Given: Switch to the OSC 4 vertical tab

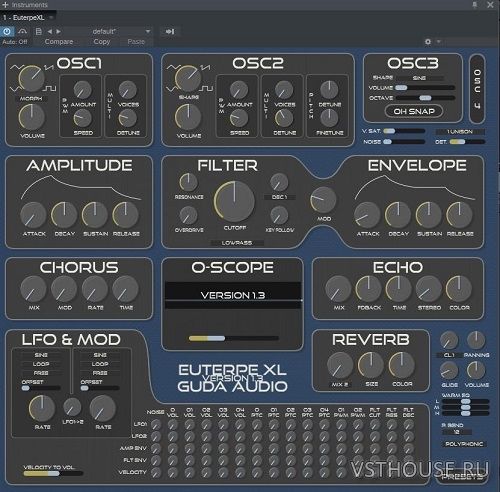Looking at the screenshot, I should [477, 89].
